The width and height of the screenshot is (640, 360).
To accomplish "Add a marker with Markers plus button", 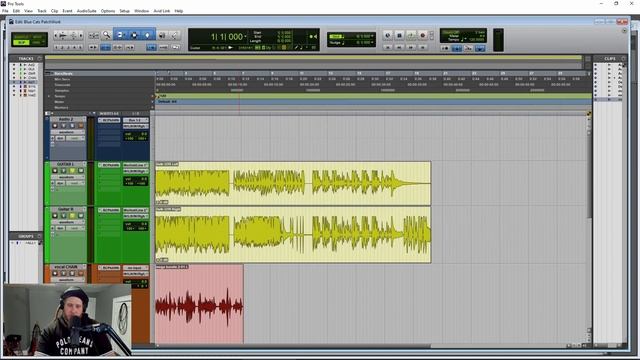I will tap(153, 107).
